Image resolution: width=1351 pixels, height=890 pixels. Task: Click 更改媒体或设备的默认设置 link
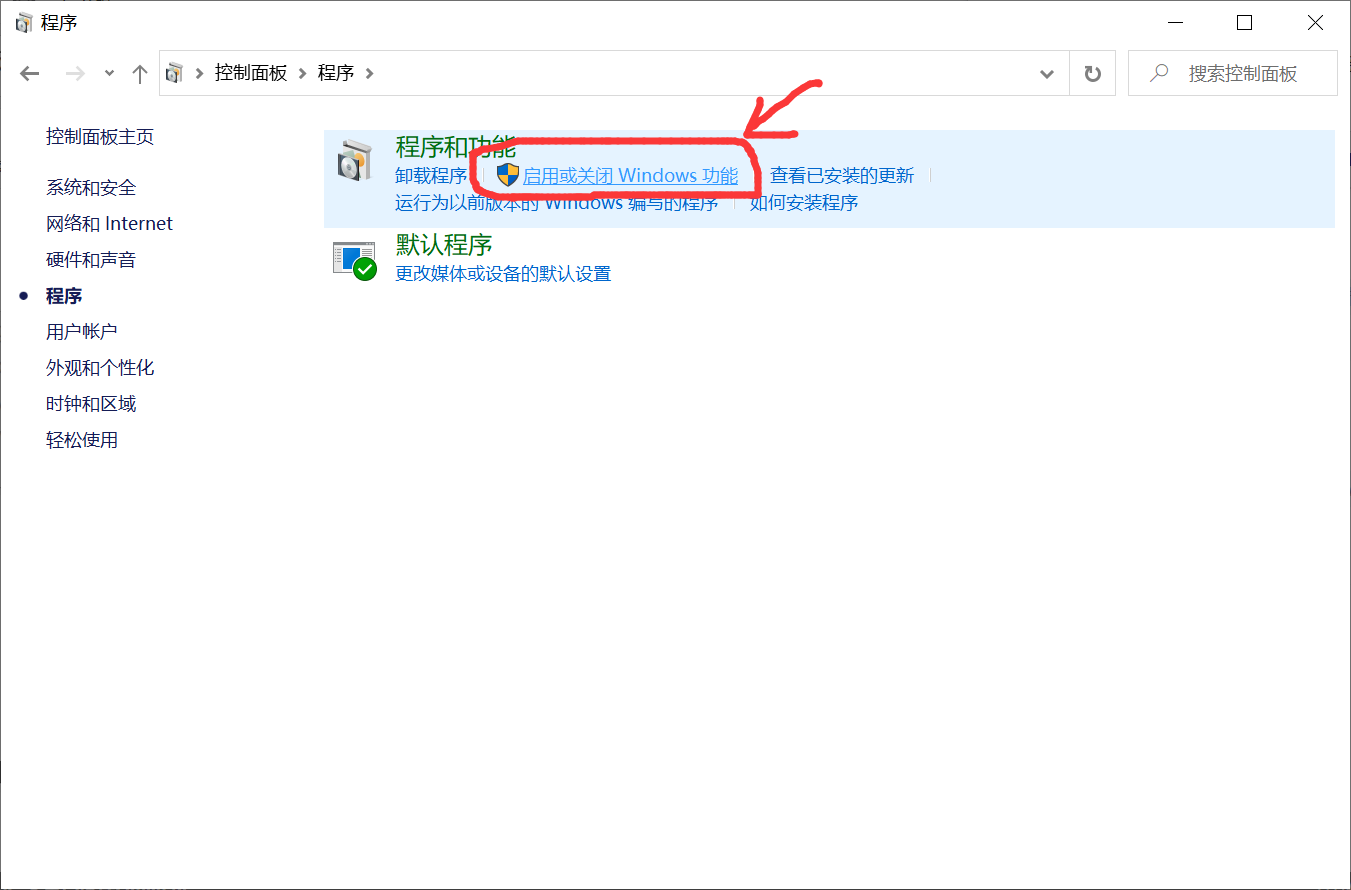click(503, 274)
